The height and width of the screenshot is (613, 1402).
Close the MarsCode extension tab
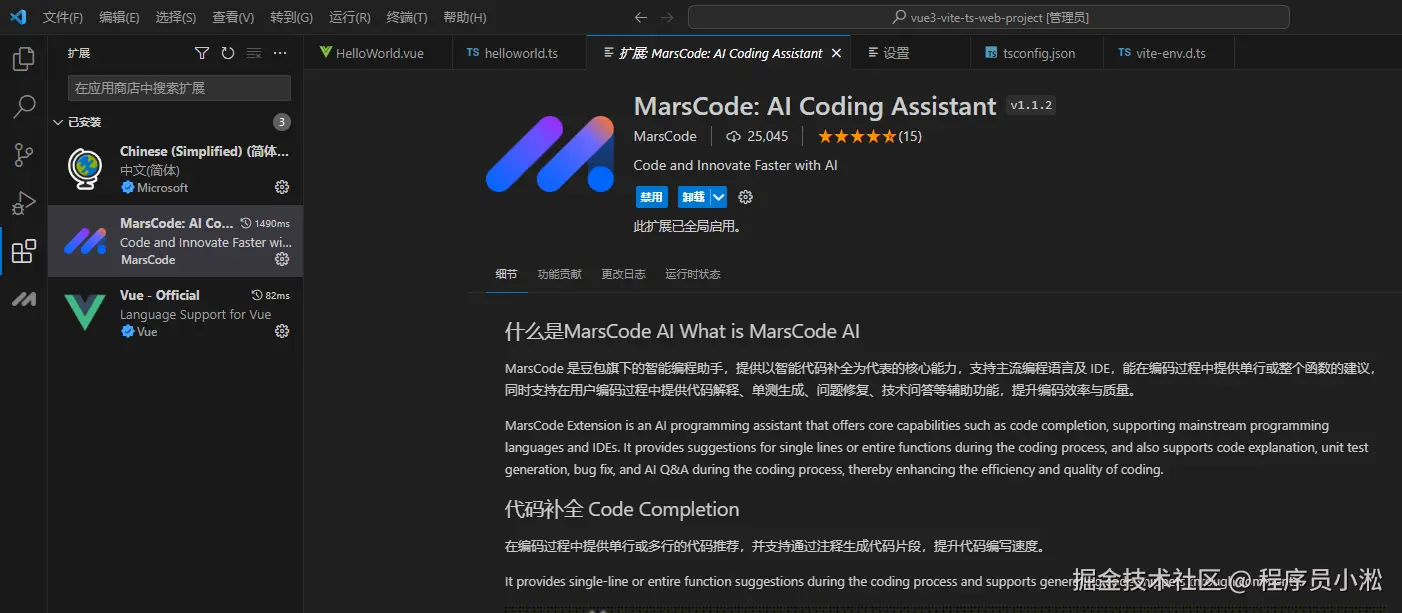click(836, 53)
